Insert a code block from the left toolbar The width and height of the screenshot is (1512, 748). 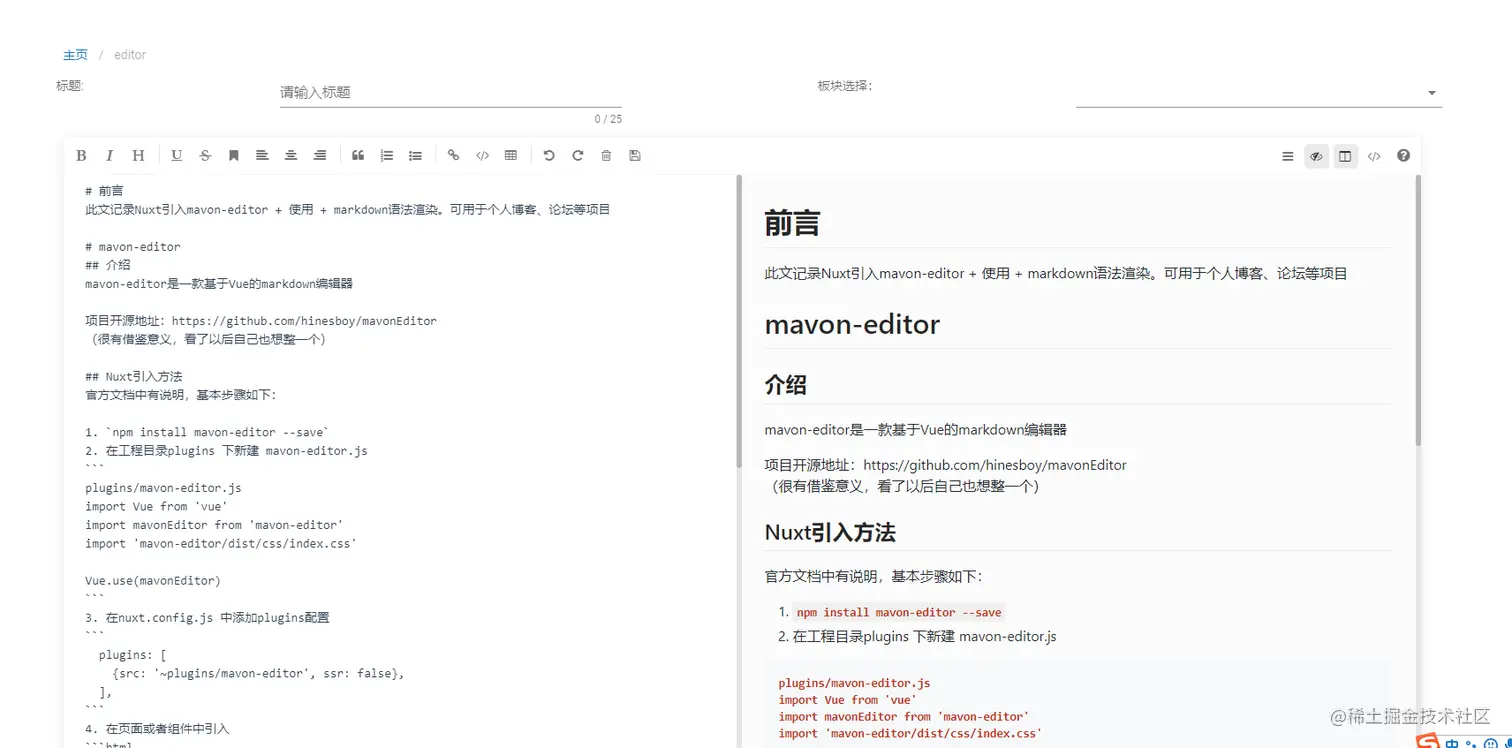click(x=482, y=155)
